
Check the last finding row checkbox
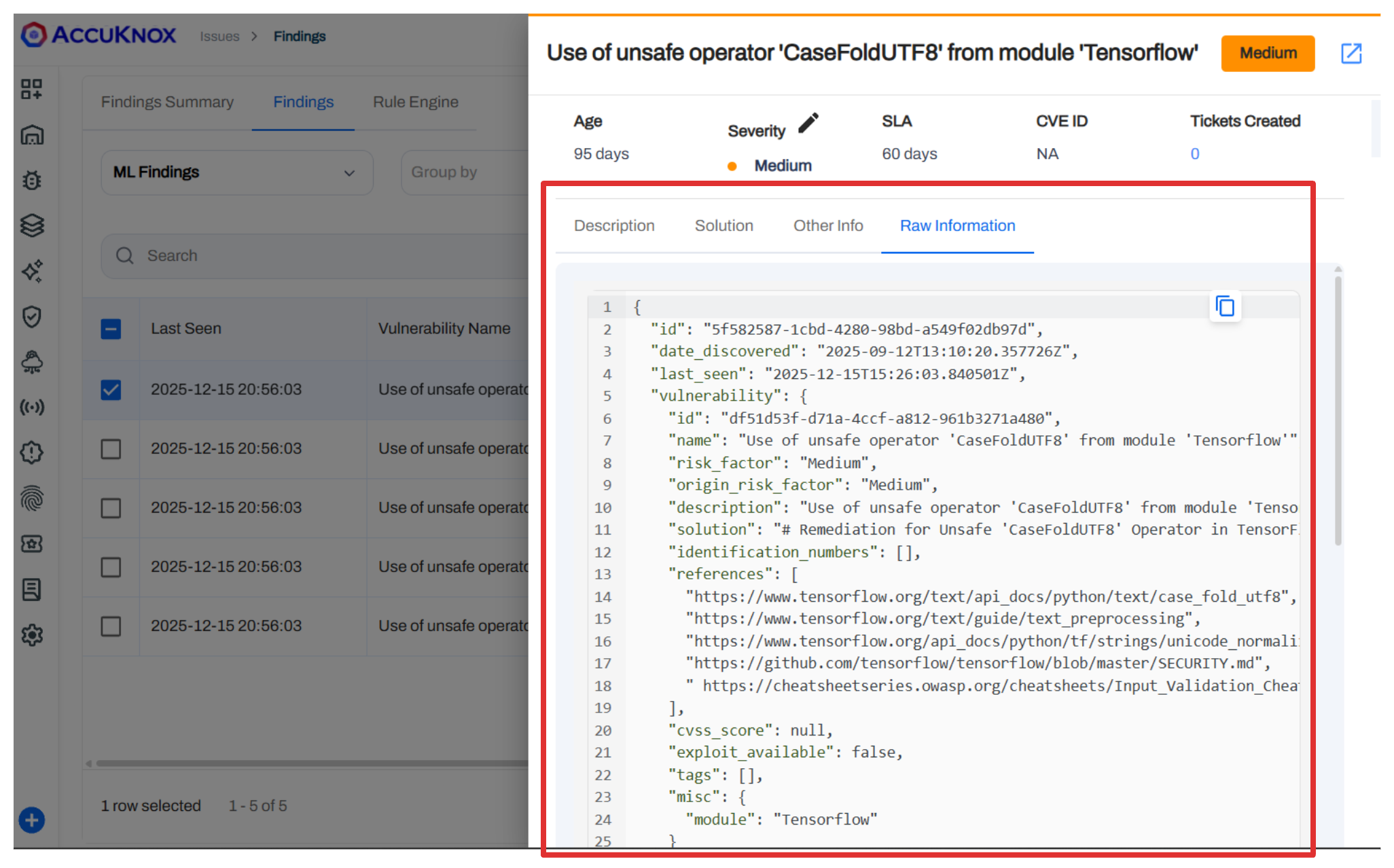[x=111, y=626]
